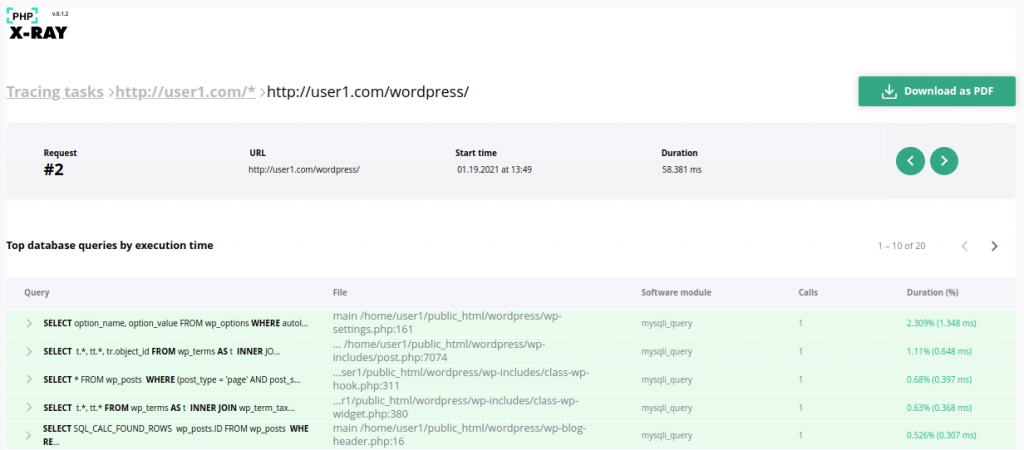Click the URL value http://user1.com/wordpress/ in summary

[304, 170]
